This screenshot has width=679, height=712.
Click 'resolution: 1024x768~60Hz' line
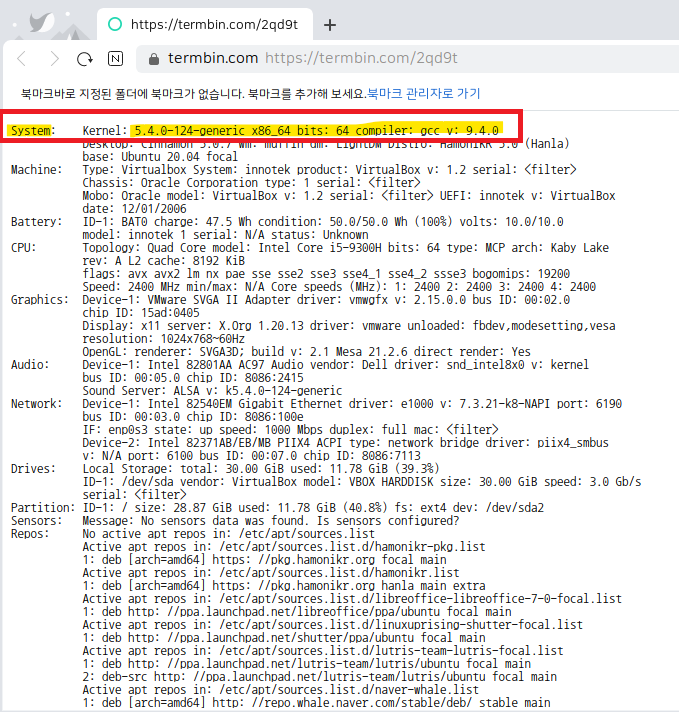pos(164,339)
